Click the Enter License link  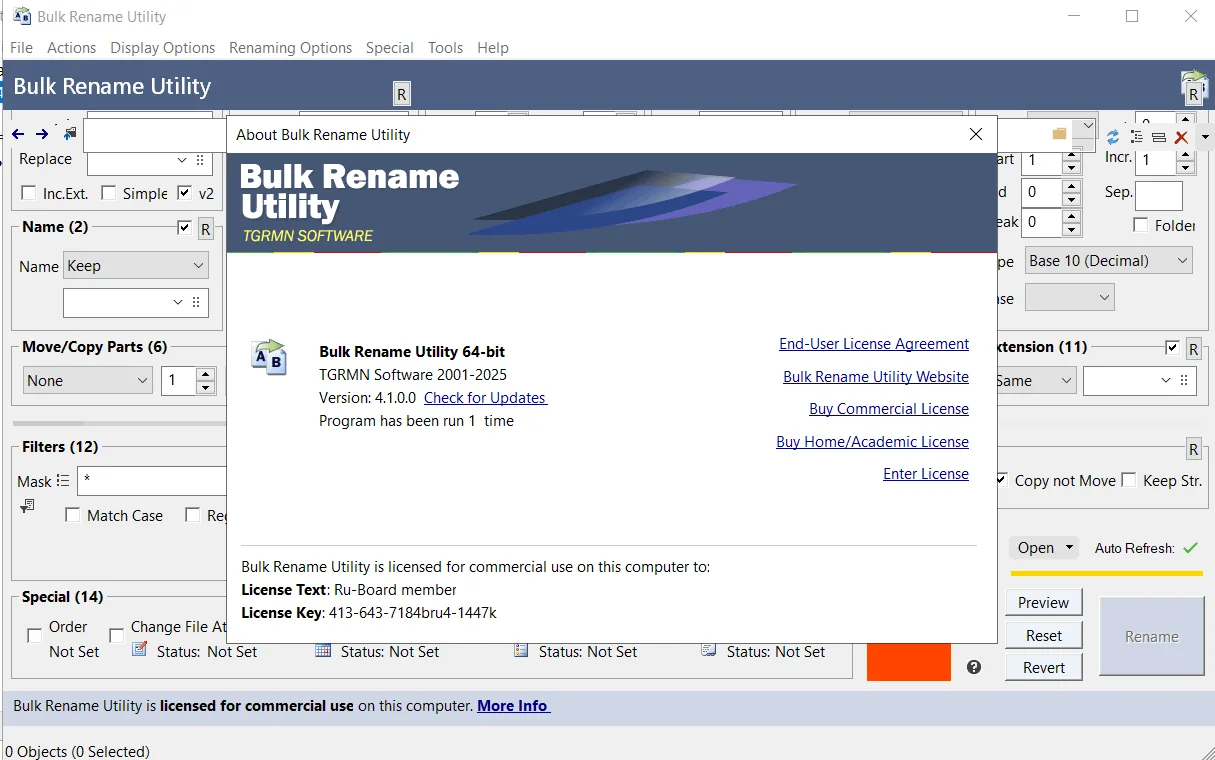pos(926,473)
